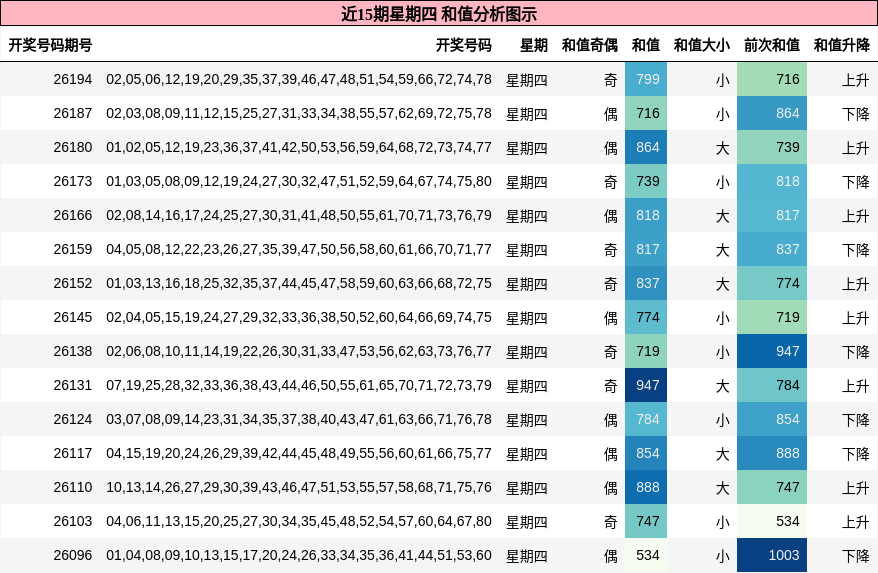Select period number 26103

tap(73, 521)
